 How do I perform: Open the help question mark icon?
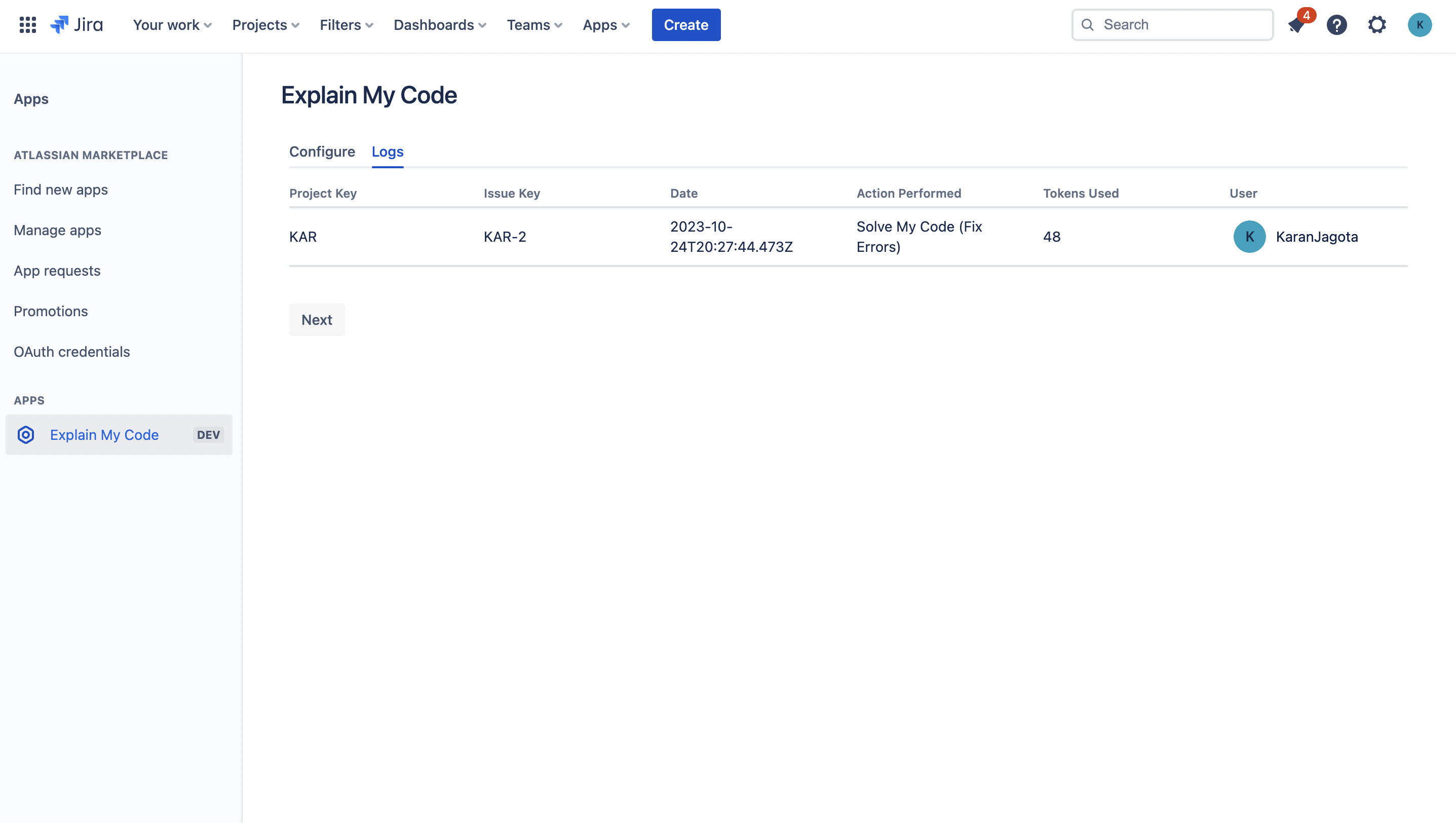[1337, 25]
